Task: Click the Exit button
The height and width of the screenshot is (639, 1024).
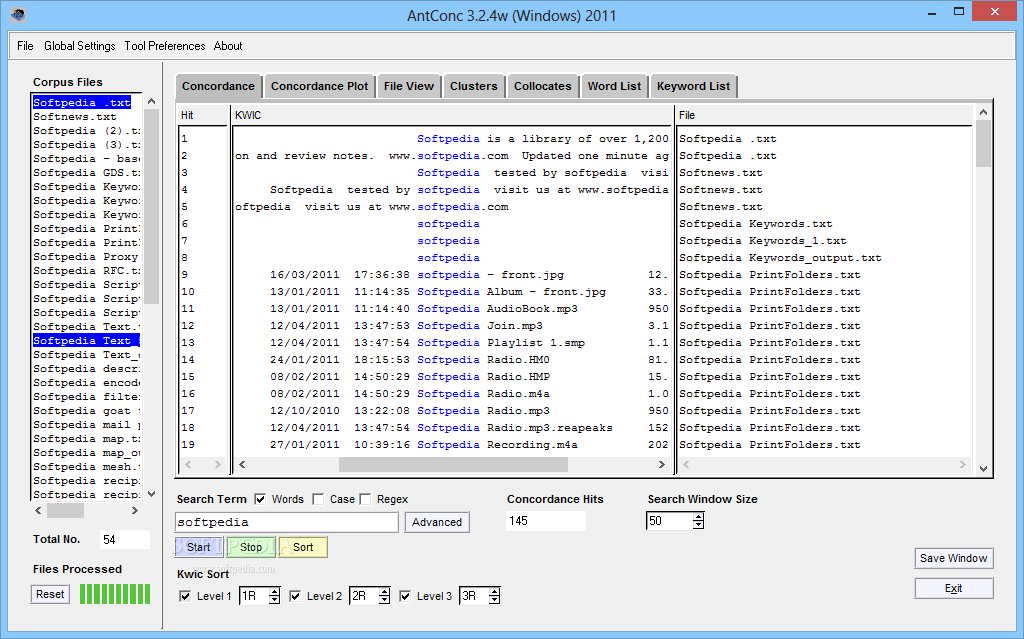Action: tap(953, 588)
